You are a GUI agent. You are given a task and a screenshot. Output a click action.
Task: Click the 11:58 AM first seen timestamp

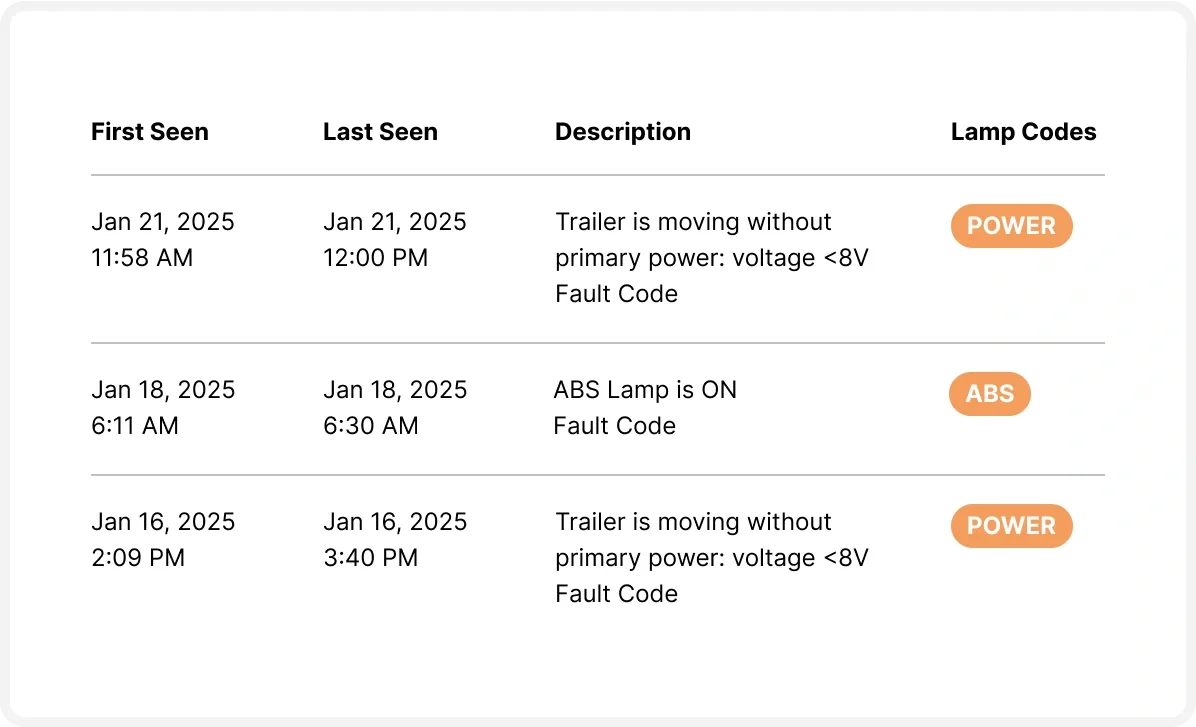click(142, 258)
